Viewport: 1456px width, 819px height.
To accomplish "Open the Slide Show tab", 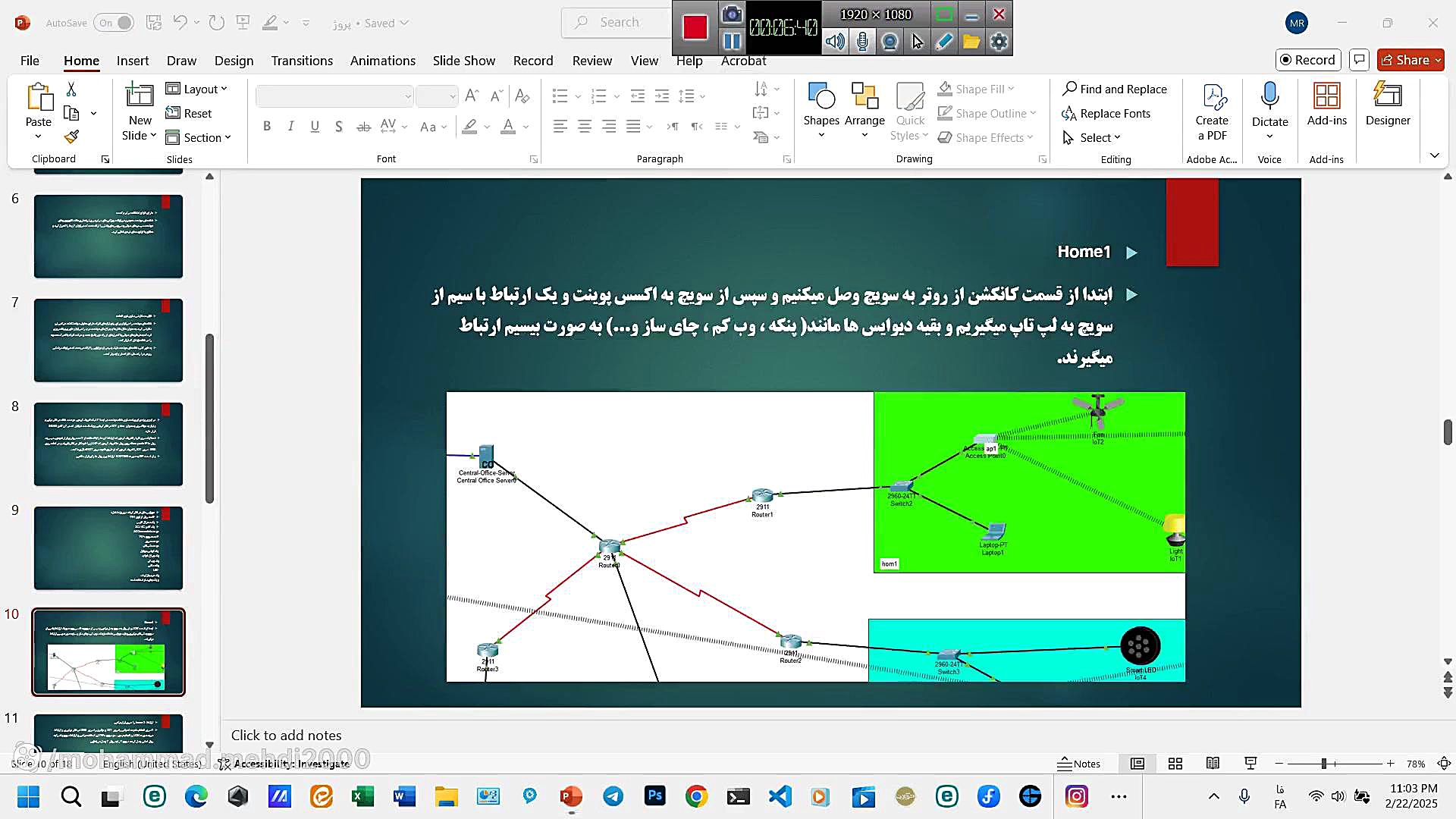I will (x=463, y=61).
